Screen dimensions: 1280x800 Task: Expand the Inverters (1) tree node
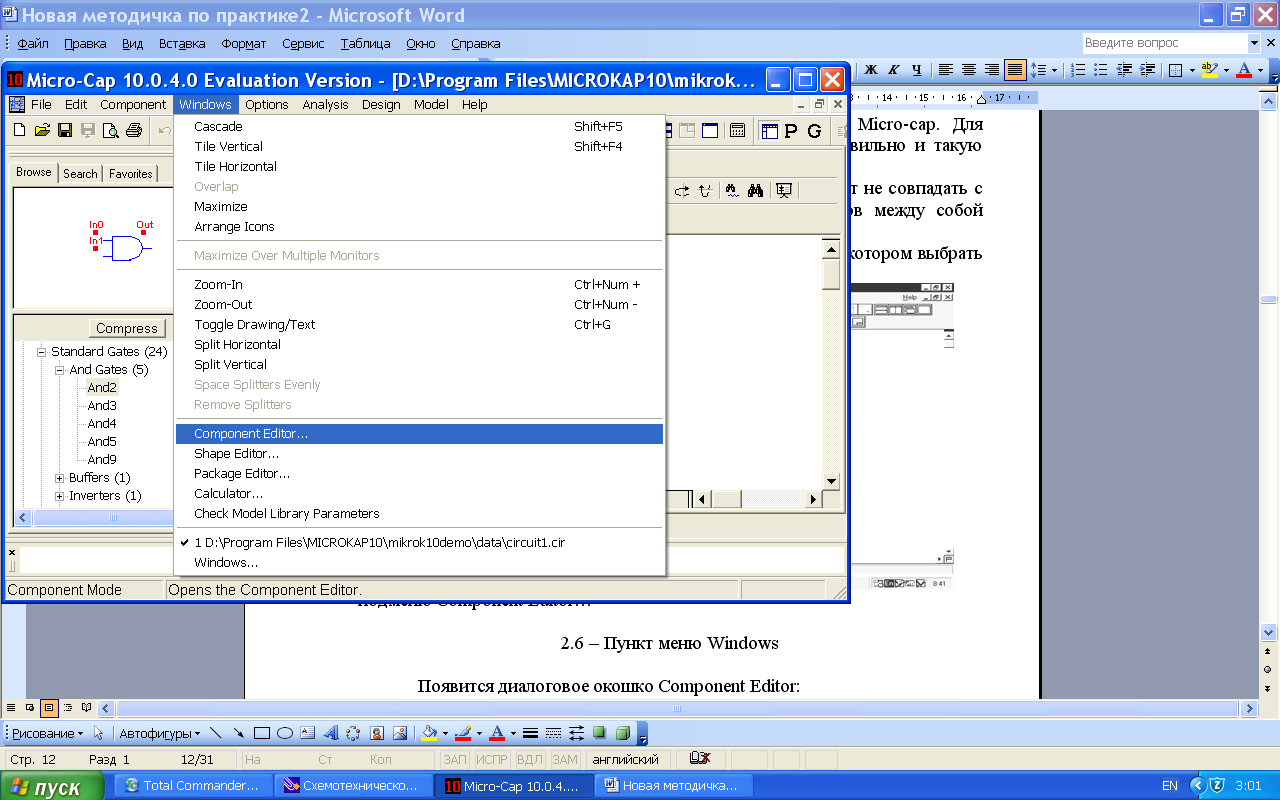(x=60, y=496)
